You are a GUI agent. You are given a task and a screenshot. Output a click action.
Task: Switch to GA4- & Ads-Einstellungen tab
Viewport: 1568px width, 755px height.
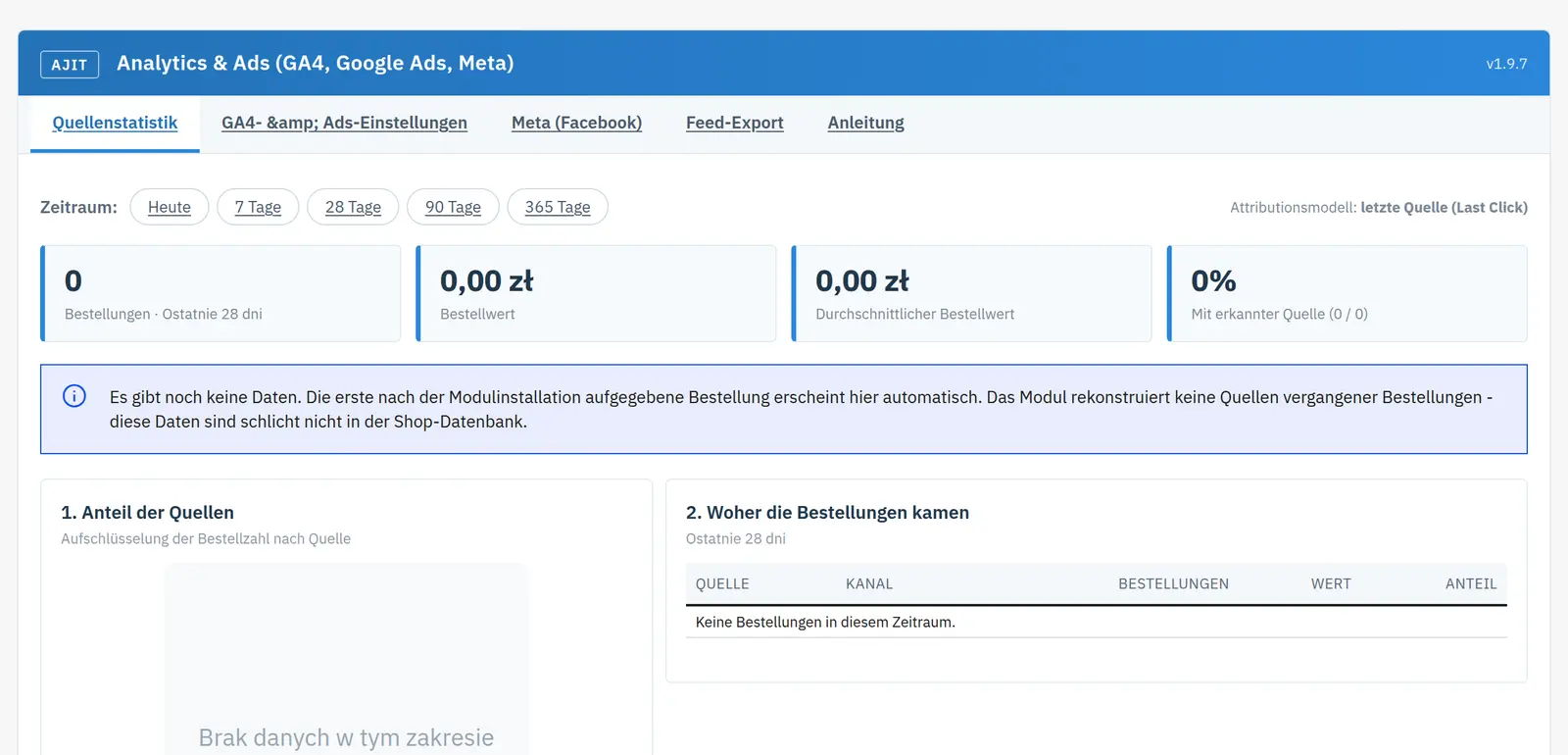click(344, 123)
